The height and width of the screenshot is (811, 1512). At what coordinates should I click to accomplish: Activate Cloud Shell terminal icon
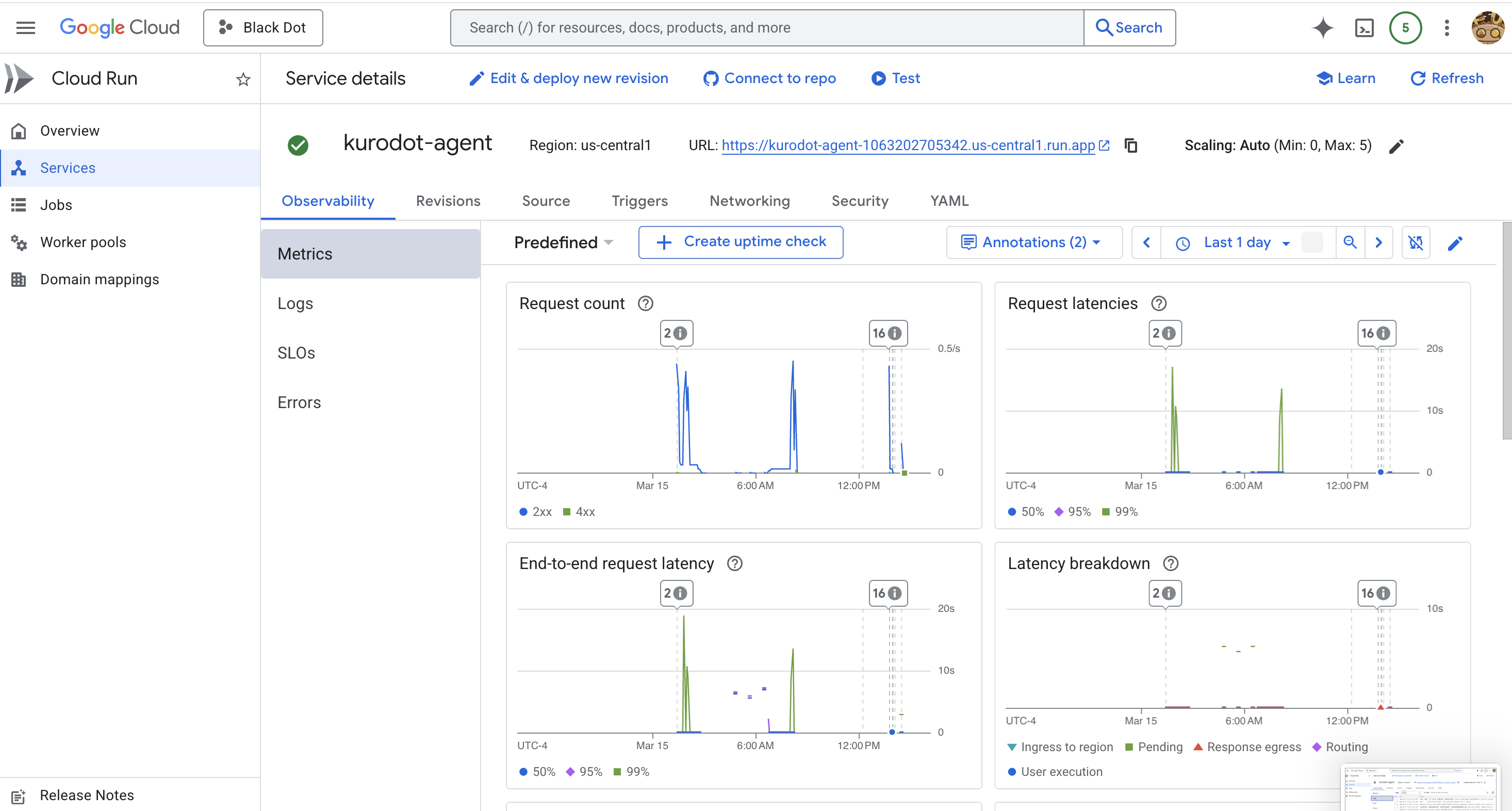[1364, 28]
